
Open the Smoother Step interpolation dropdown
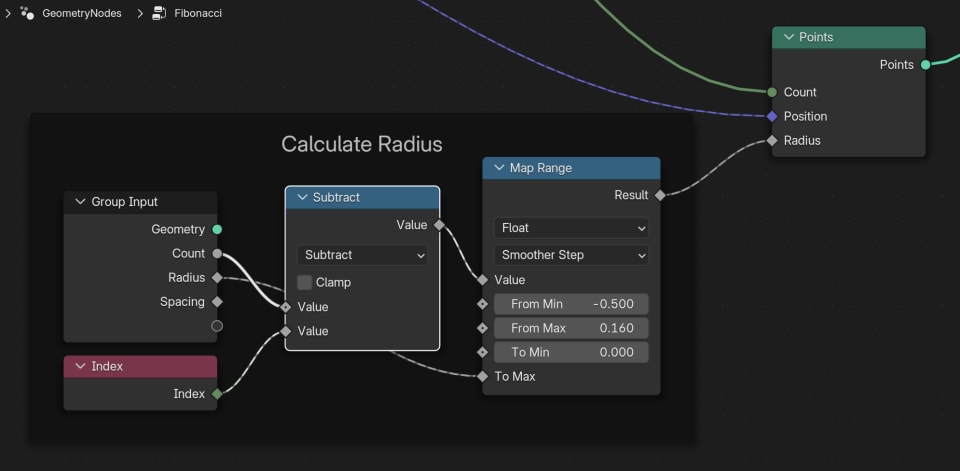[571, 255]
